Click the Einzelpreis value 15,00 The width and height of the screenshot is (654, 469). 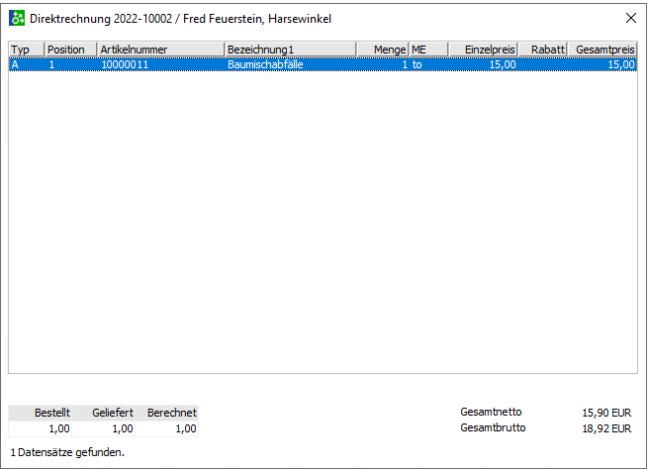[503, 65]
